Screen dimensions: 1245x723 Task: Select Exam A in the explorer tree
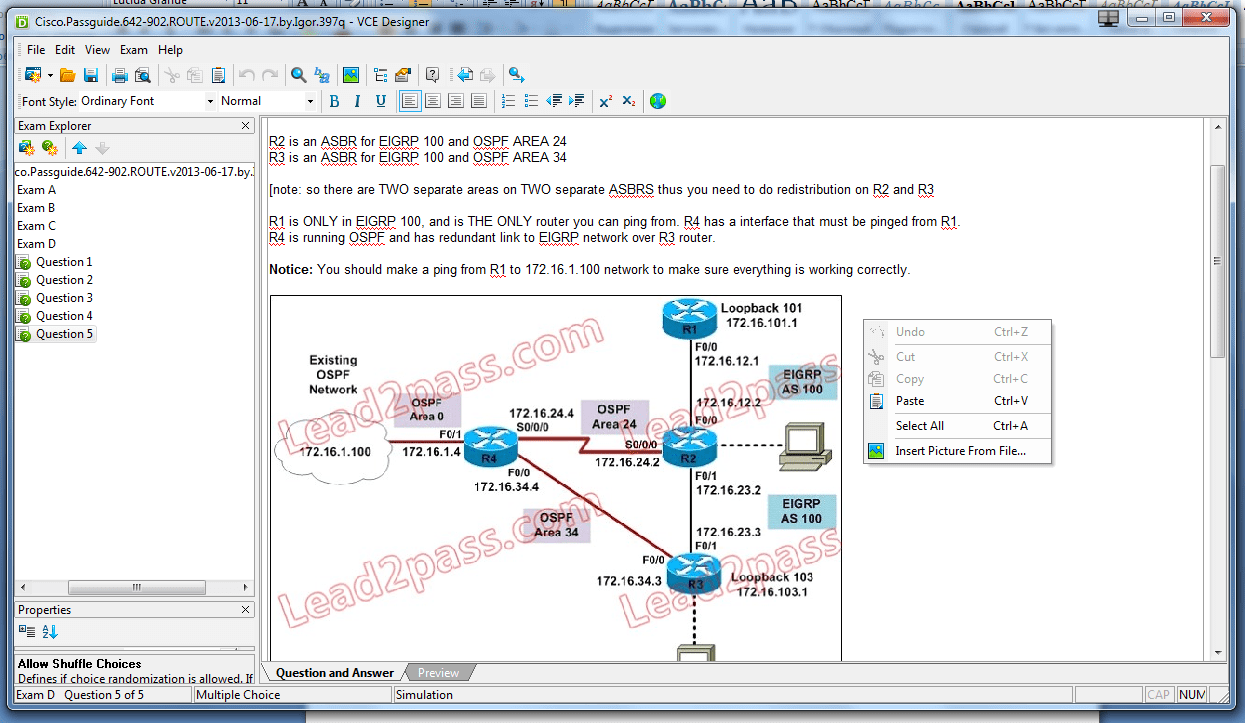pos(36,190)
